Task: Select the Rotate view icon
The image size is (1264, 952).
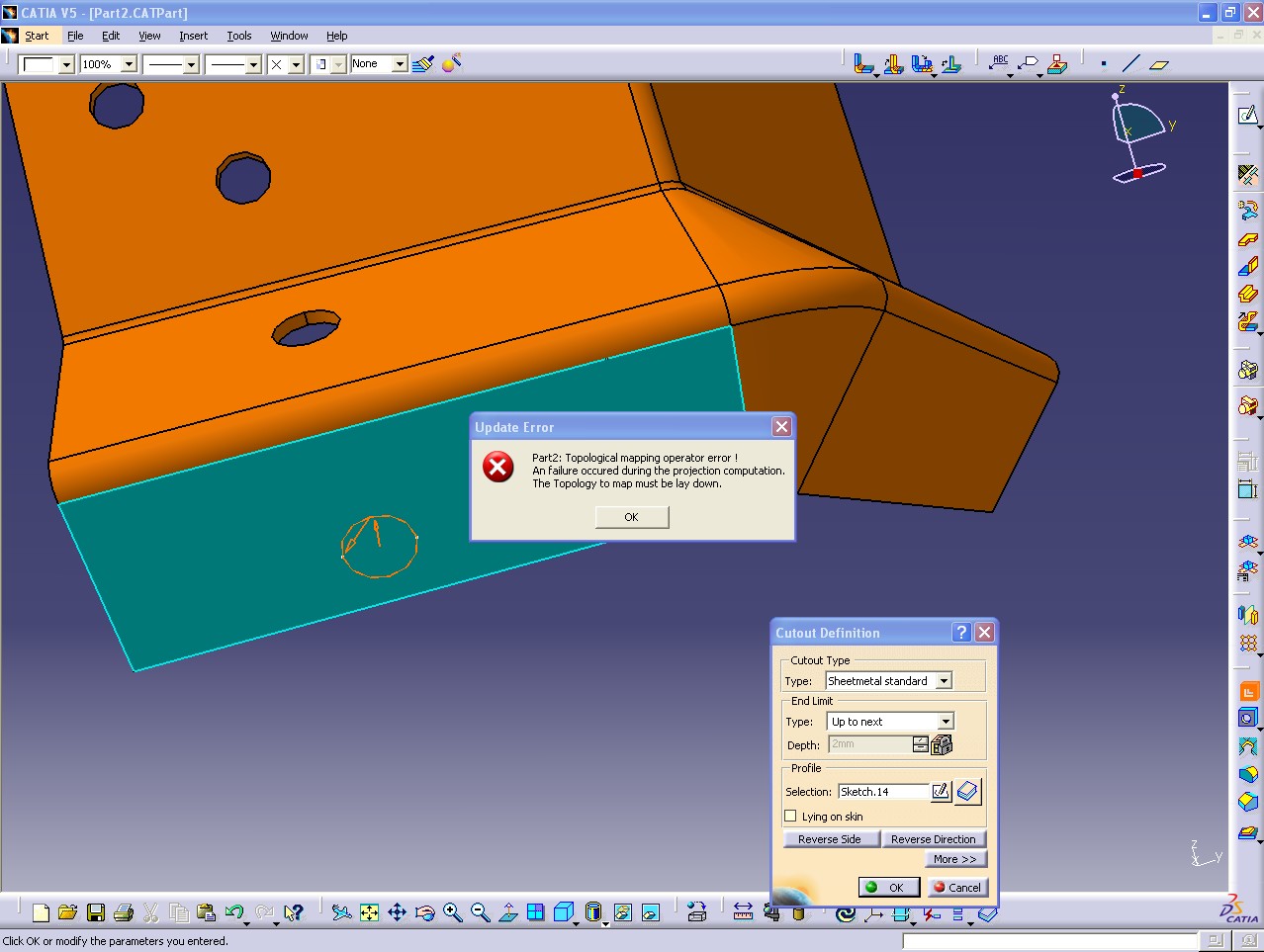Action: [x=425, y=912]
